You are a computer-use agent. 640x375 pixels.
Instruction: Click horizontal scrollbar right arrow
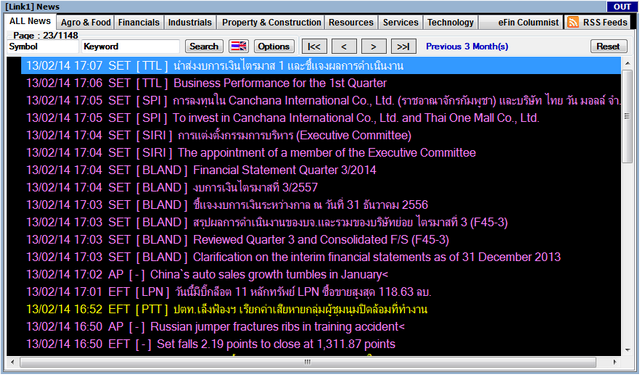(615, 362)
